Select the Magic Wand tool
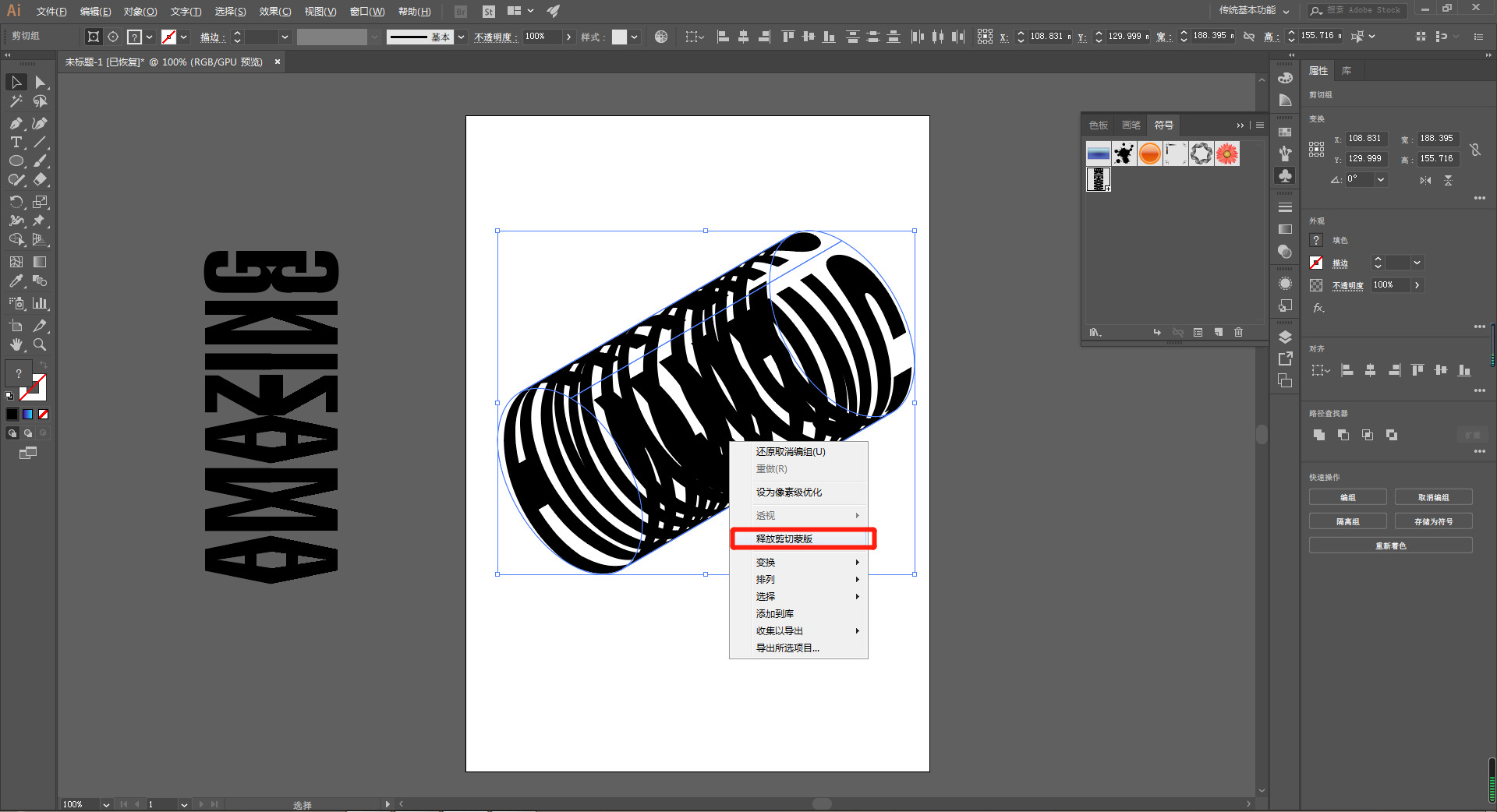 coord(16,101)
